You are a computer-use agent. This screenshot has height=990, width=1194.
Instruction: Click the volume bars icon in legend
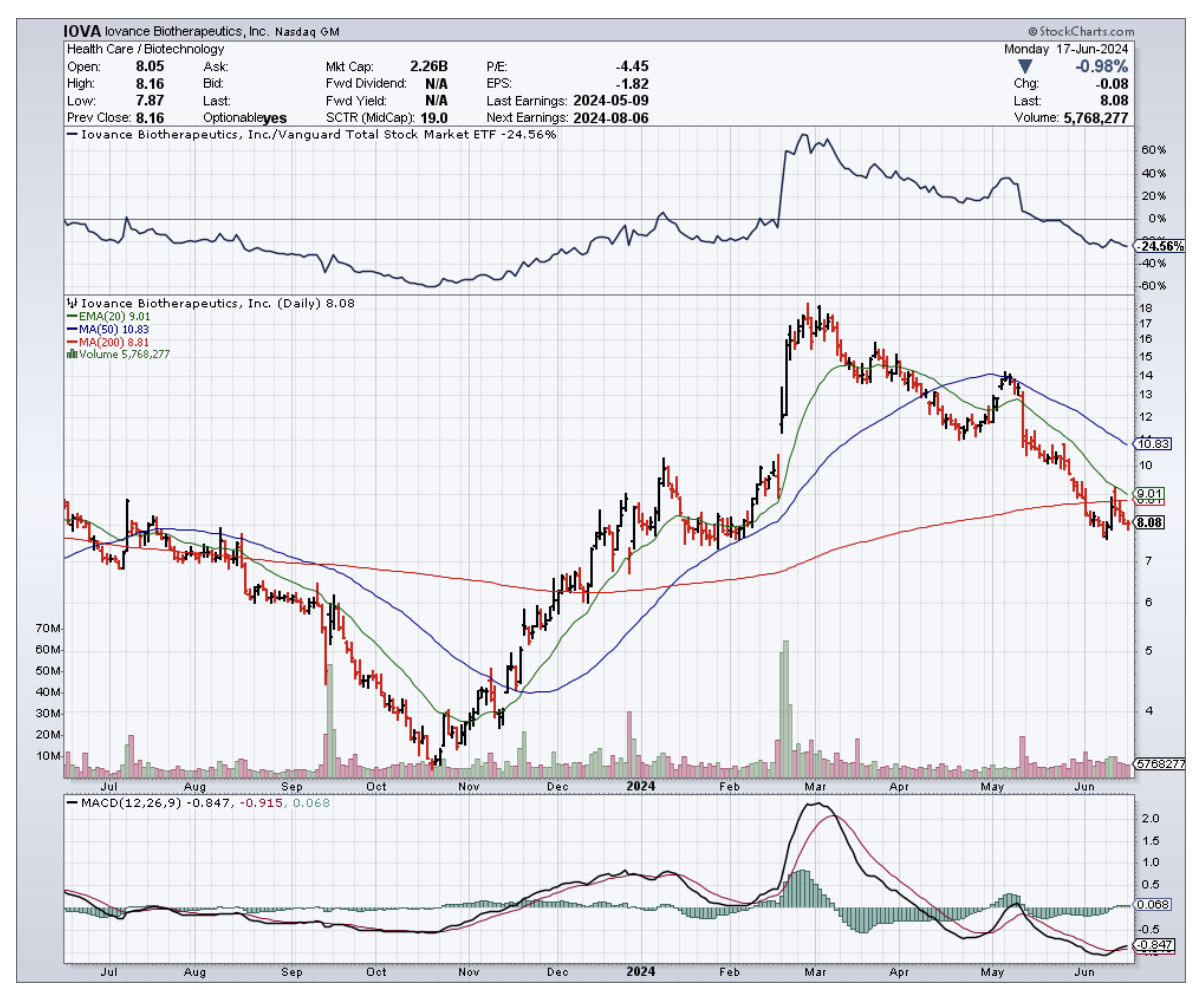point(70,353)
